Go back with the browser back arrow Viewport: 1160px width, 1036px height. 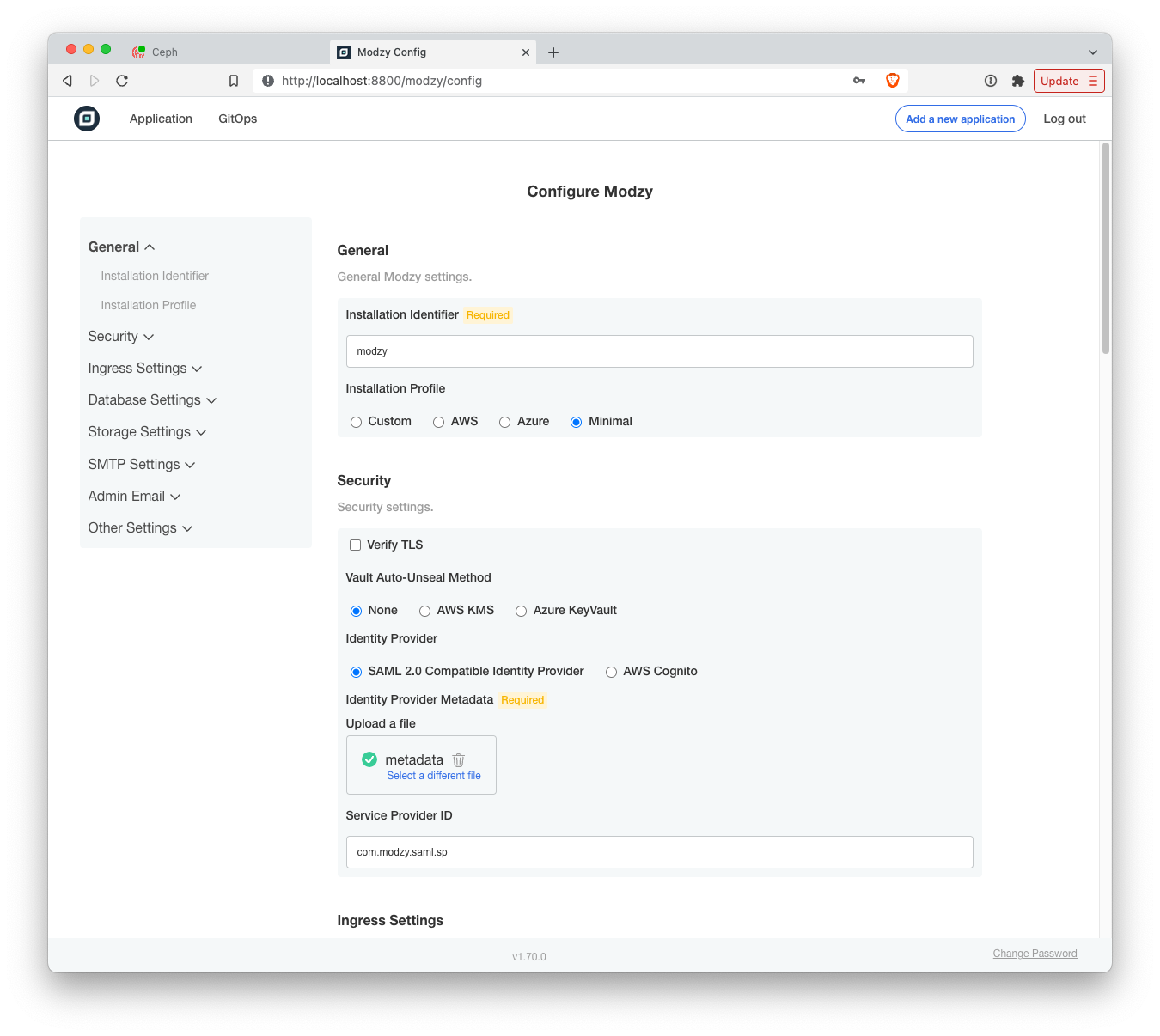coord(67,81)
